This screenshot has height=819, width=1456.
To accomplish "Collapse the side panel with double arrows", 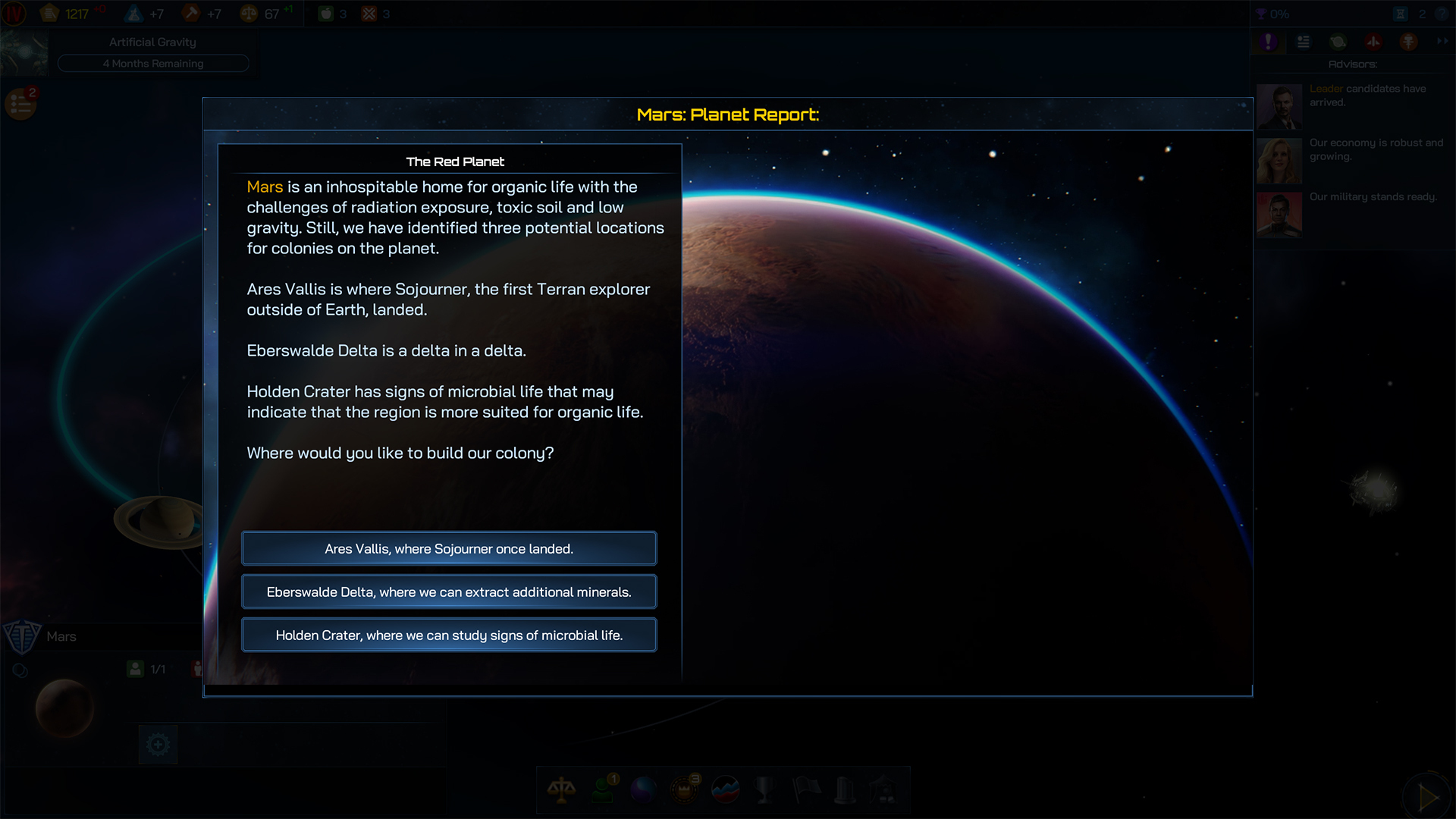I will tap(1442, 41).
